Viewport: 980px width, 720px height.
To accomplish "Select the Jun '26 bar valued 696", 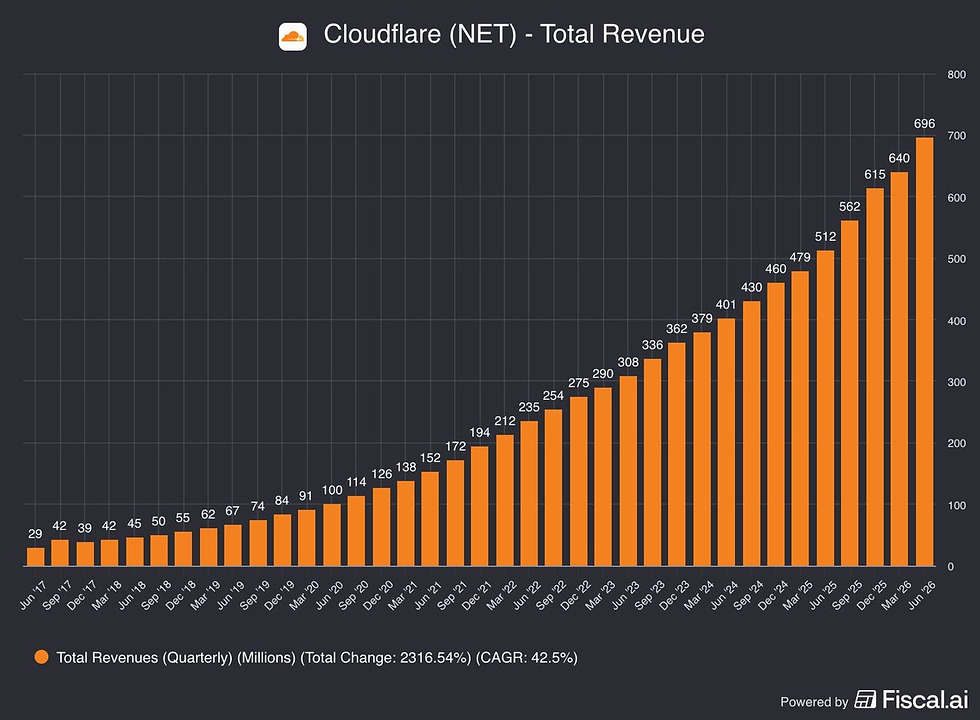I will (x=924, y=352).
